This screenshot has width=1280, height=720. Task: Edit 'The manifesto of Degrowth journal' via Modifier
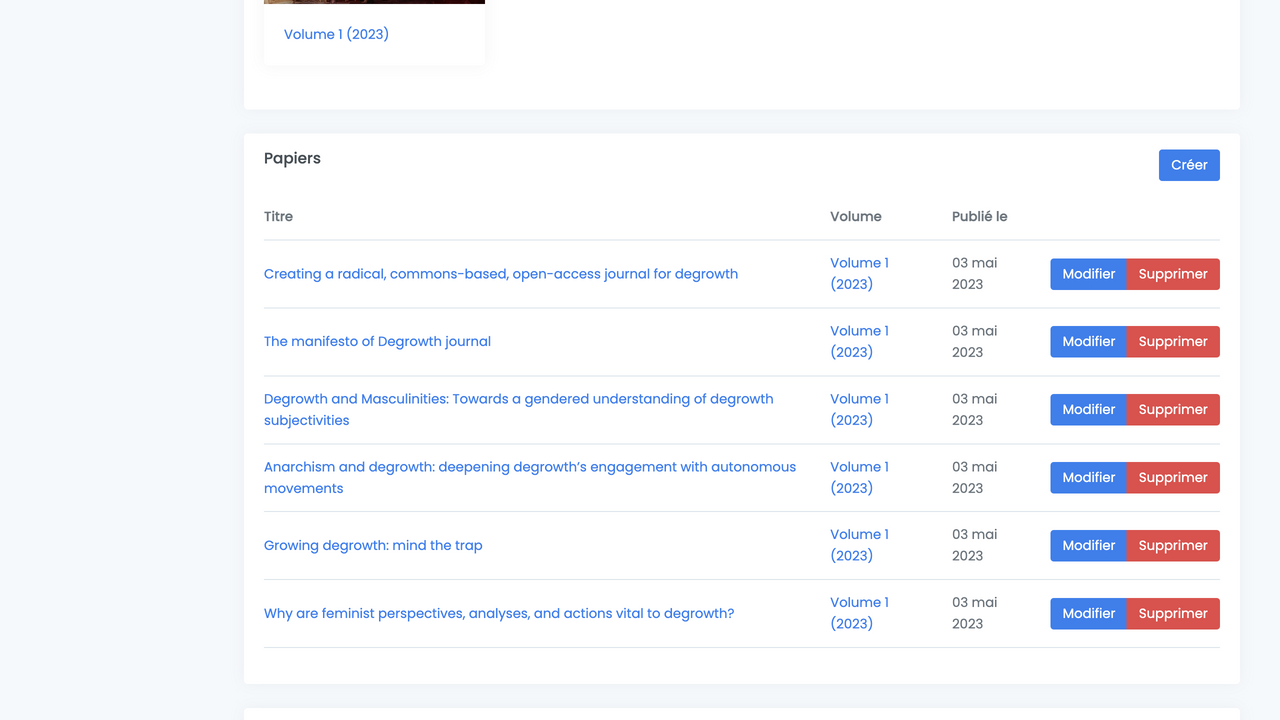(1088, 342)
